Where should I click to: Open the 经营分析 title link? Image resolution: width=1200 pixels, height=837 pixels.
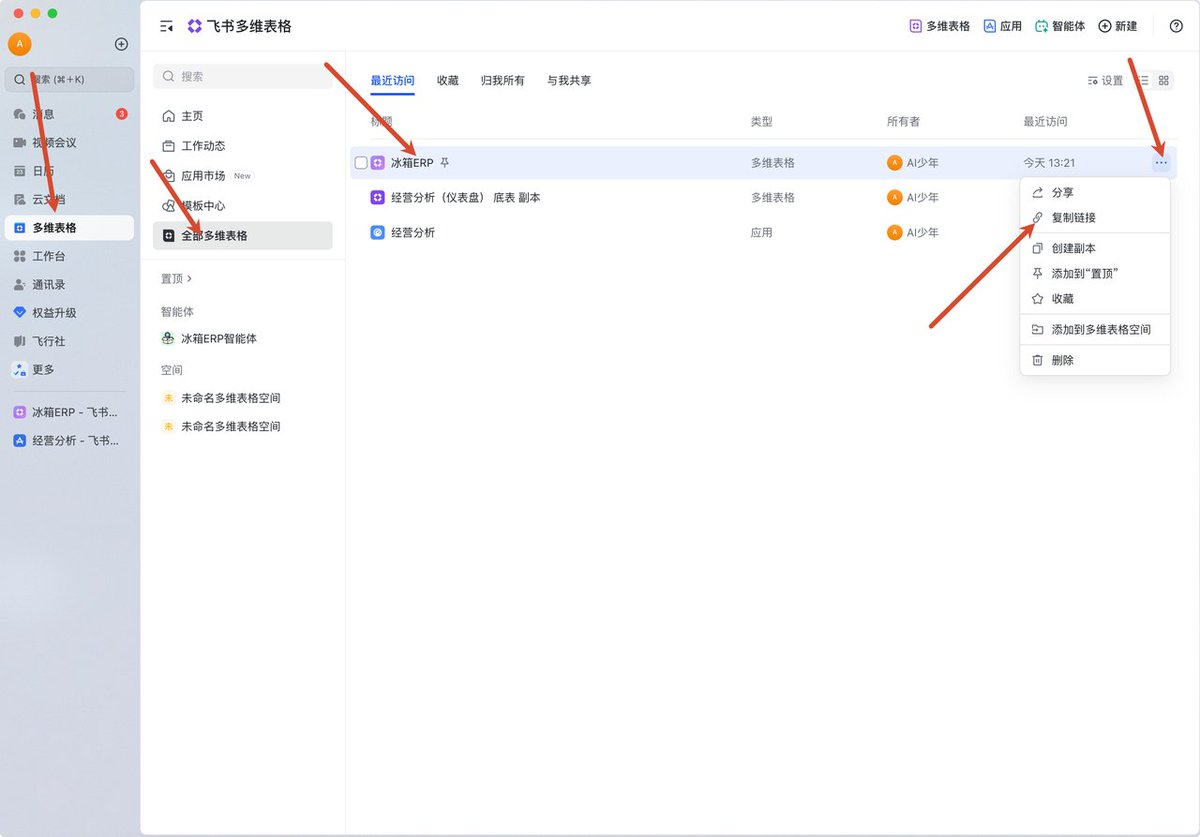tap(413, 232)
